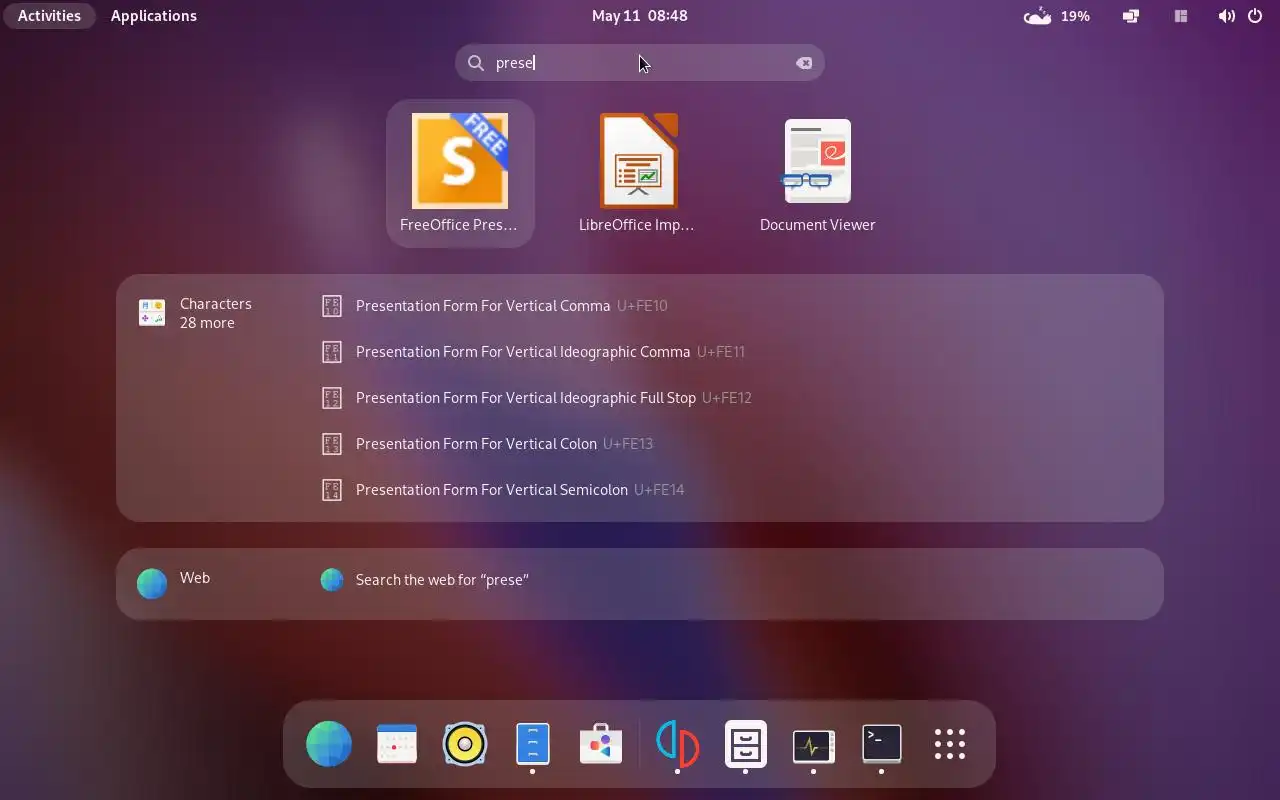Screen dimensions: 1280x800
Task: Open the clock showing May 11 08:48
Action: click(640, 16)
